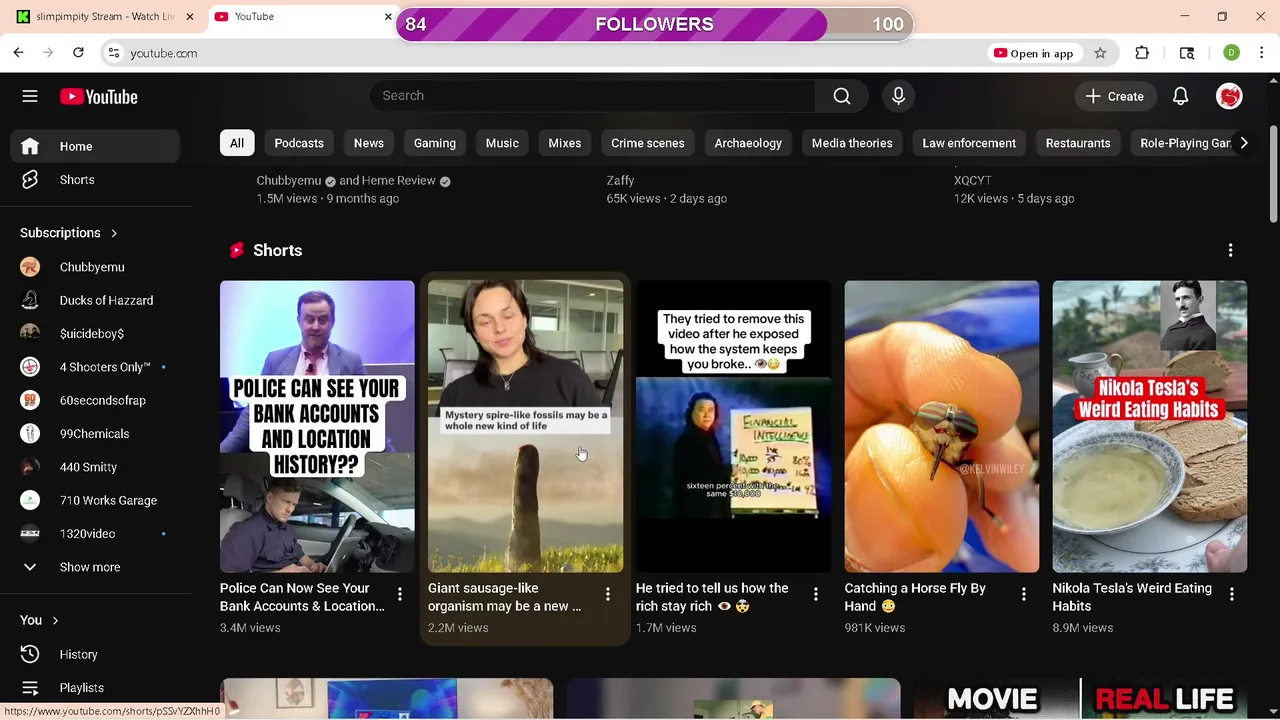Open the notifications bell
This screenshot has height=720, width=1280.
tap(1180, 96)
